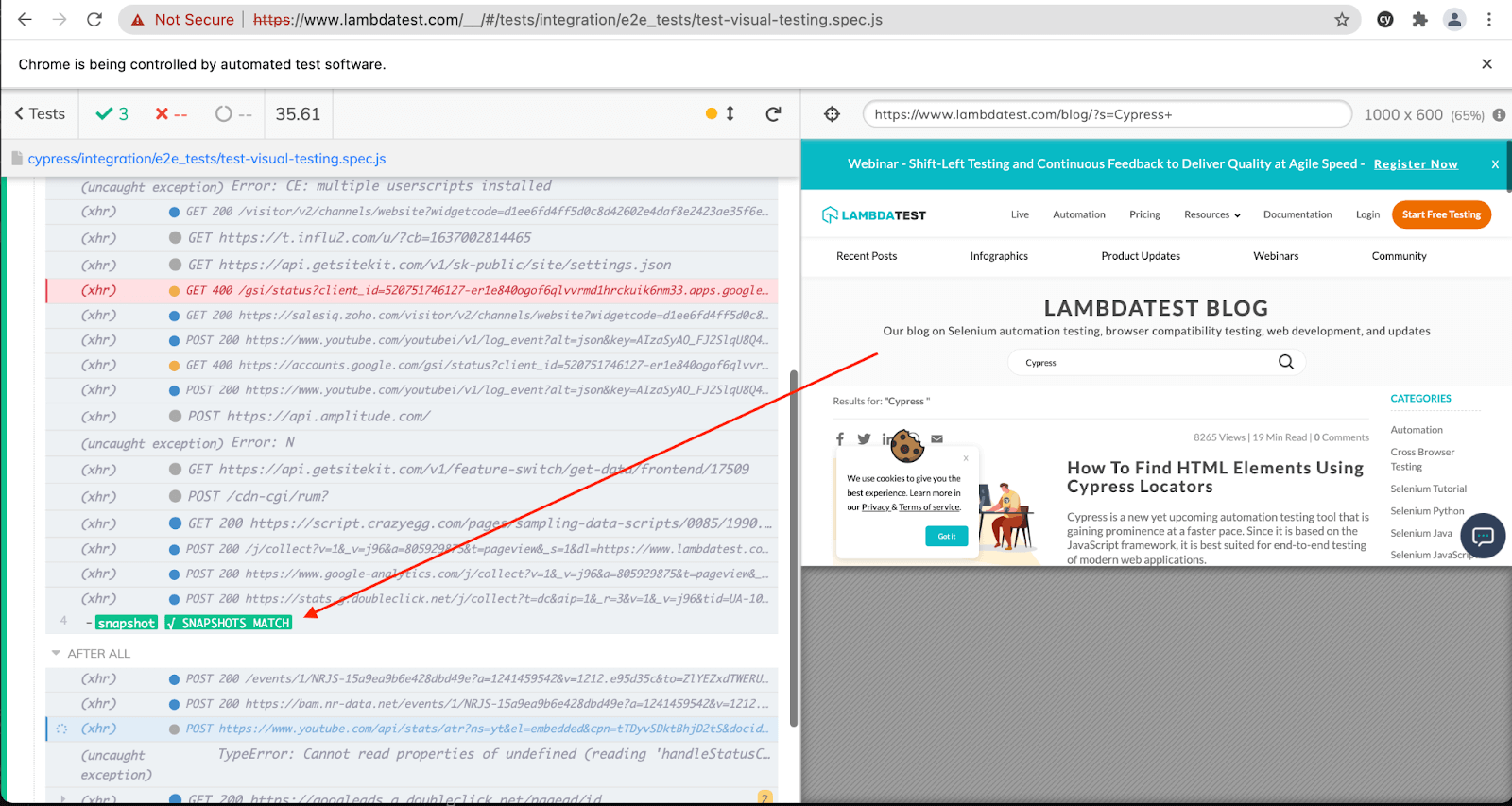Share article via email icon
Viewport: 1512px width, 806px height.
936,438
